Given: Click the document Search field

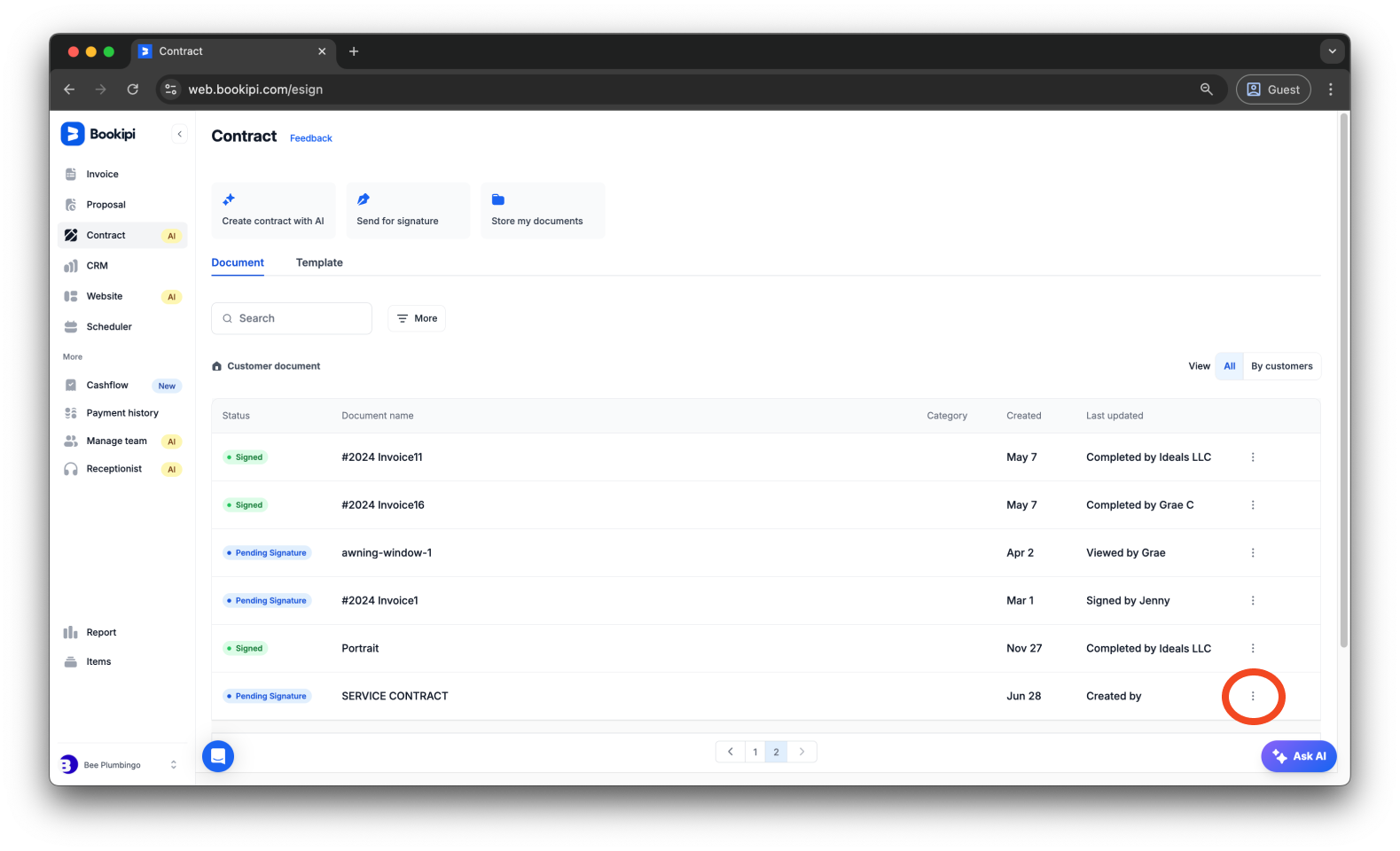Looking at the screenshot, I should 293,318.
